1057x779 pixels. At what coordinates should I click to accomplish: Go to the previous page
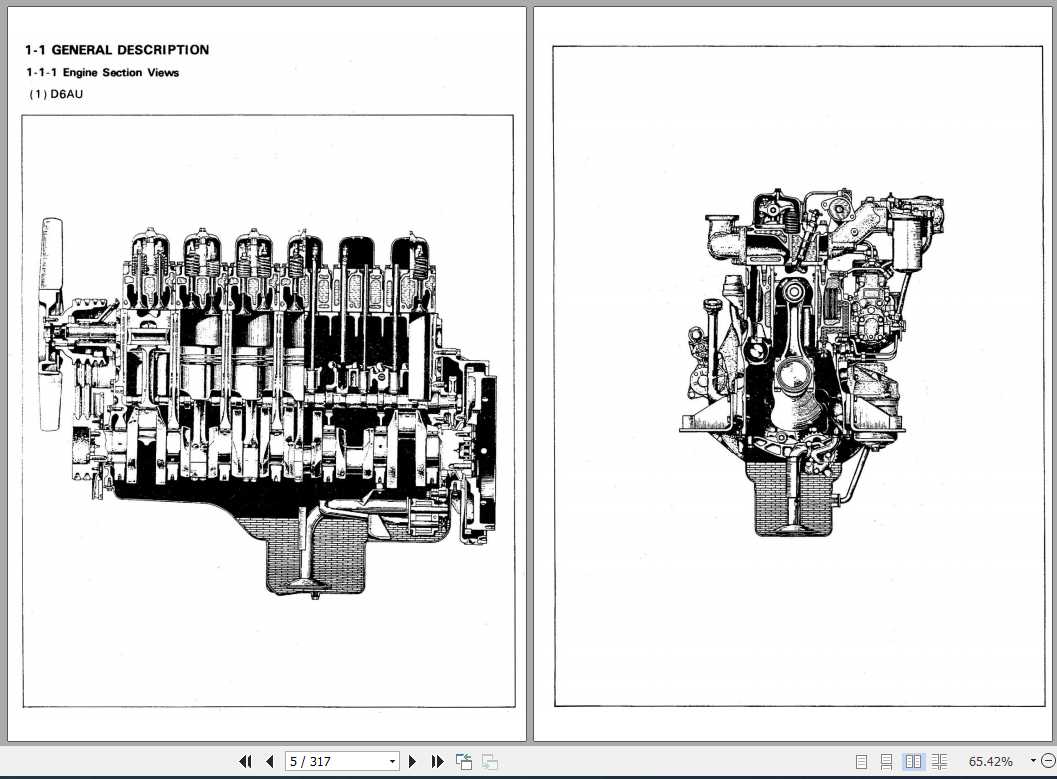269,761
